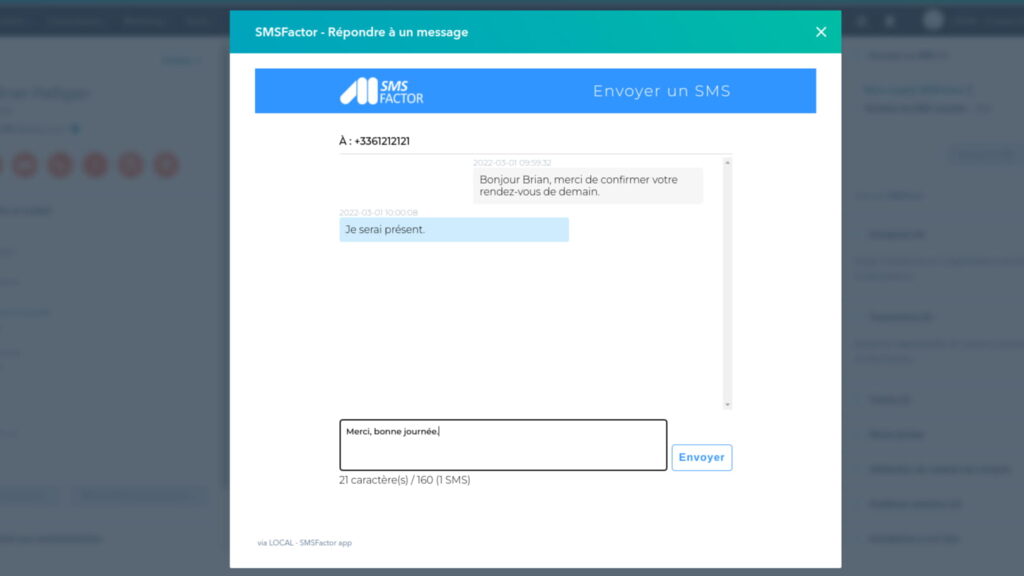This screenshot has height=576, width=1024.
Task: Click the timestamp 2022-03-01 10:00:08
Action: [378, 213]
